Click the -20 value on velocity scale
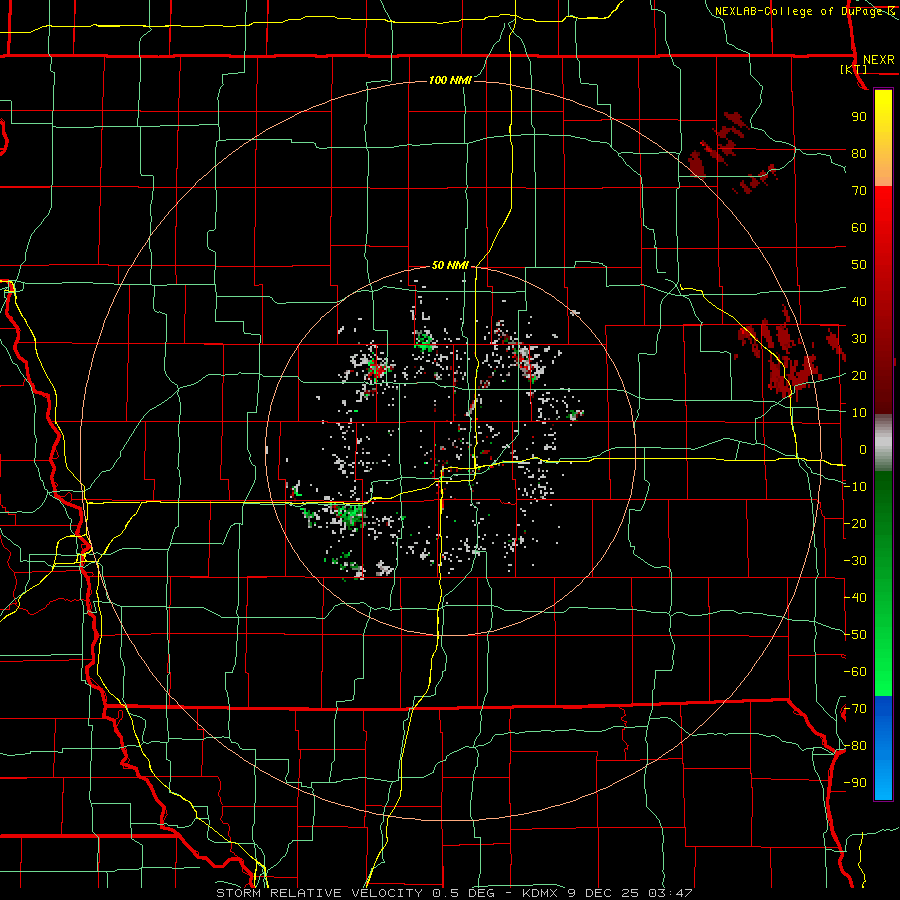This screenshot has height=900, width=900. pyautogui.click(x=855, y=523)
